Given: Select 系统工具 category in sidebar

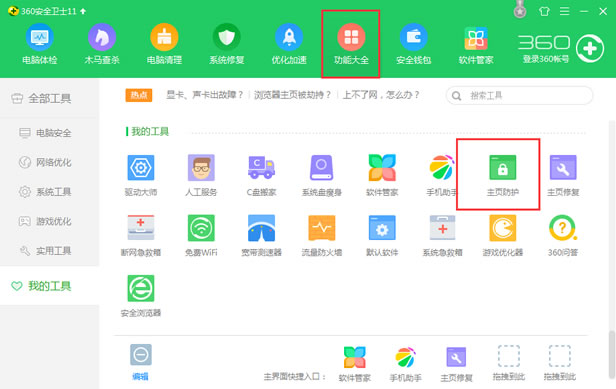Looking at the screenshot, I should click(50, 192).
